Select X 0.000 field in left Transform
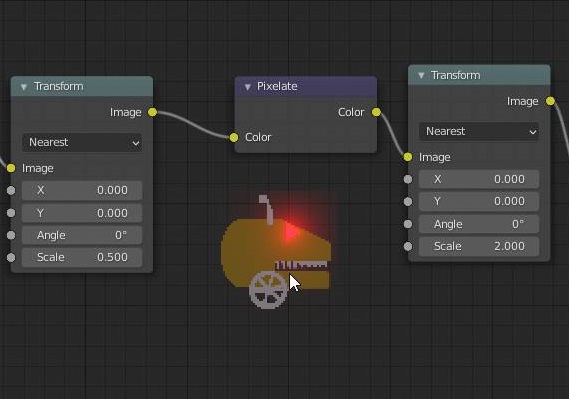 82,190
